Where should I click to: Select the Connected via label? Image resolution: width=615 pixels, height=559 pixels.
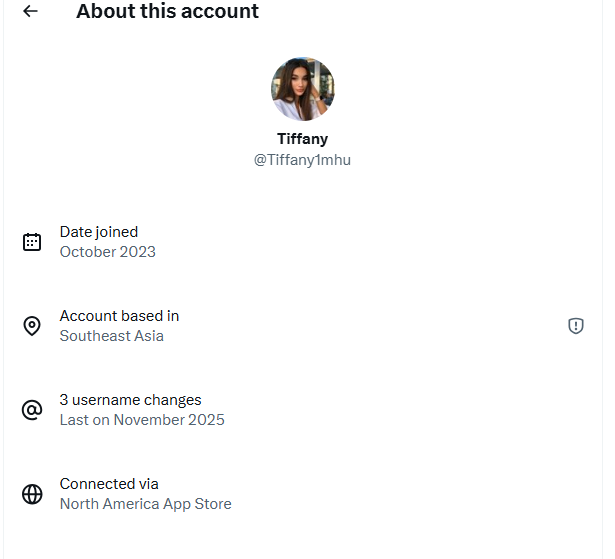[x=109, y=484]
